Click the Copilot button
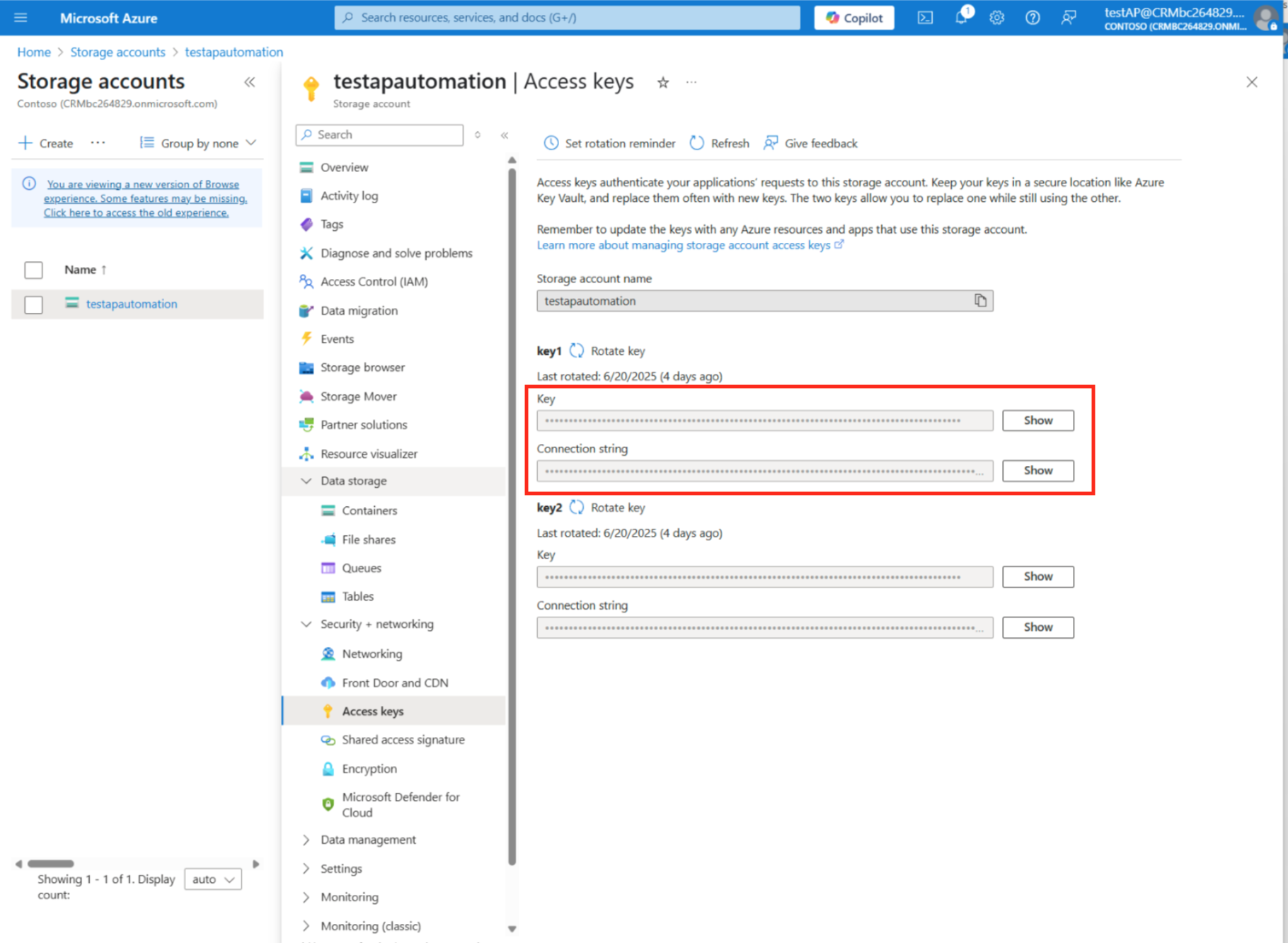The height and width of the screenshot is (943, 1288). [x=853, y=18]
